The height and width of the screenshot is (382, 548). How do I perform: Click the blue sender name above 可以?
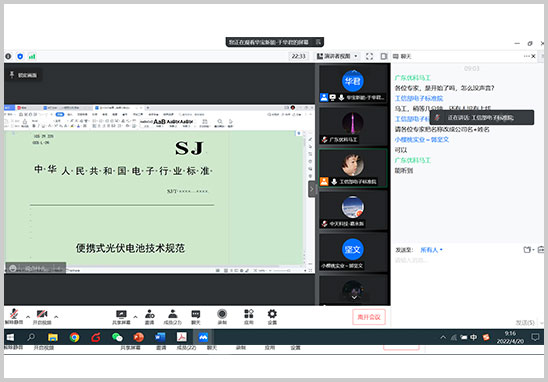(421, 139)
